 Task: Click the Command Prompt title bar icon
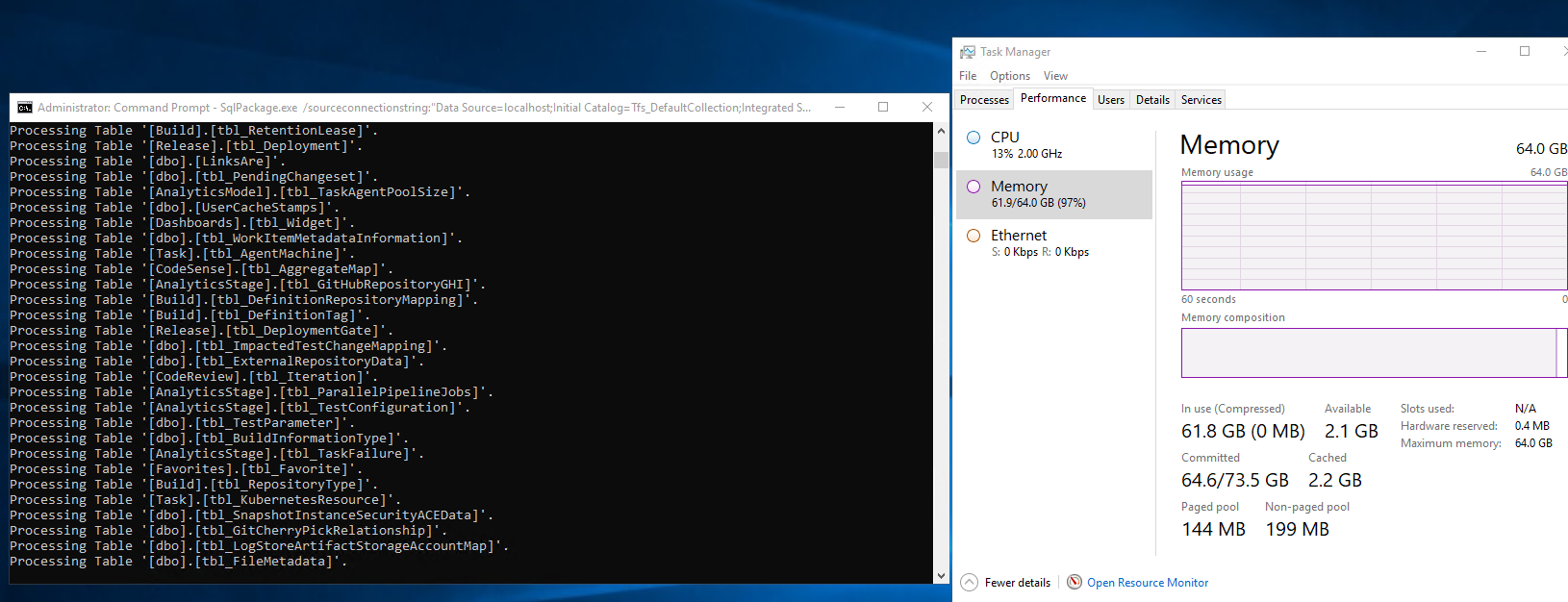(25, 108)
